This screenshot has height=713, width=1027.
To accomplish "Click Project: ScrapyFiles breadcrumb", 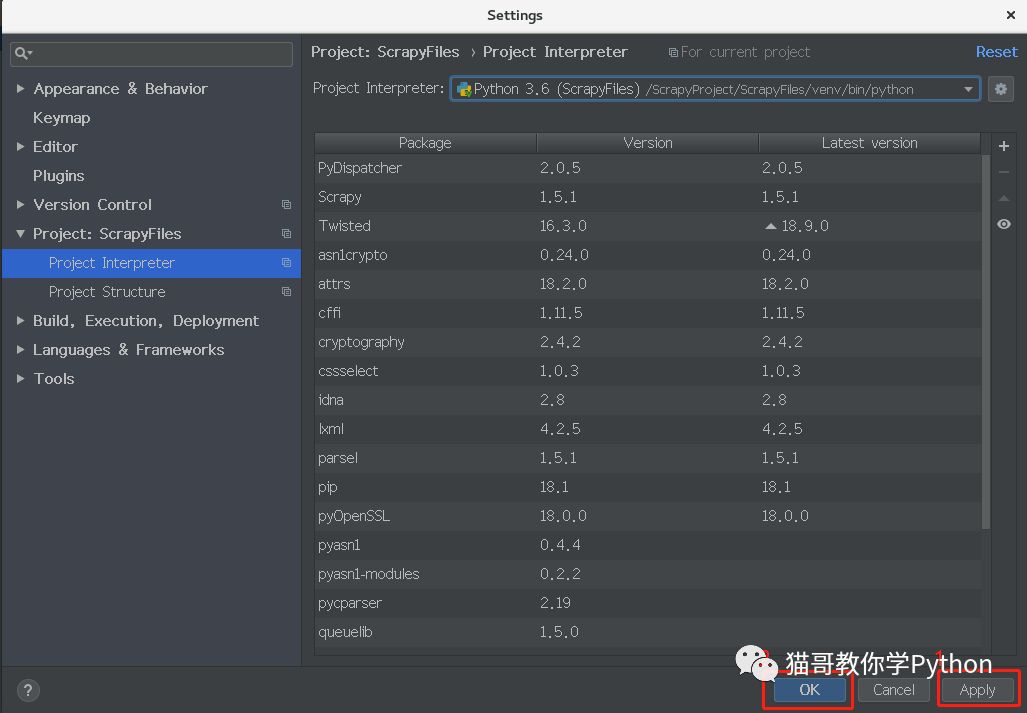I will tap(385, 52).
